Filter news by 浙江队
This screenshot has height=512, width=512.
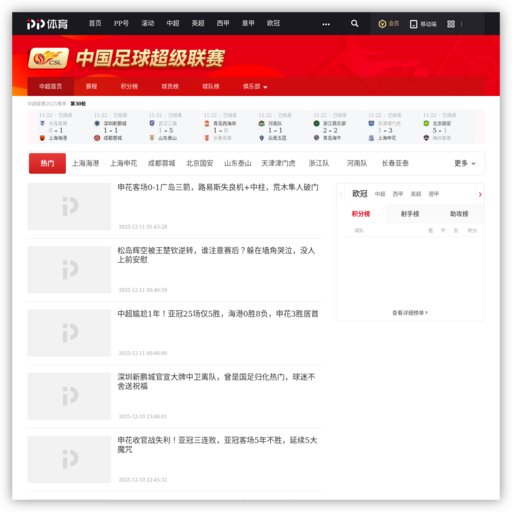319,163
